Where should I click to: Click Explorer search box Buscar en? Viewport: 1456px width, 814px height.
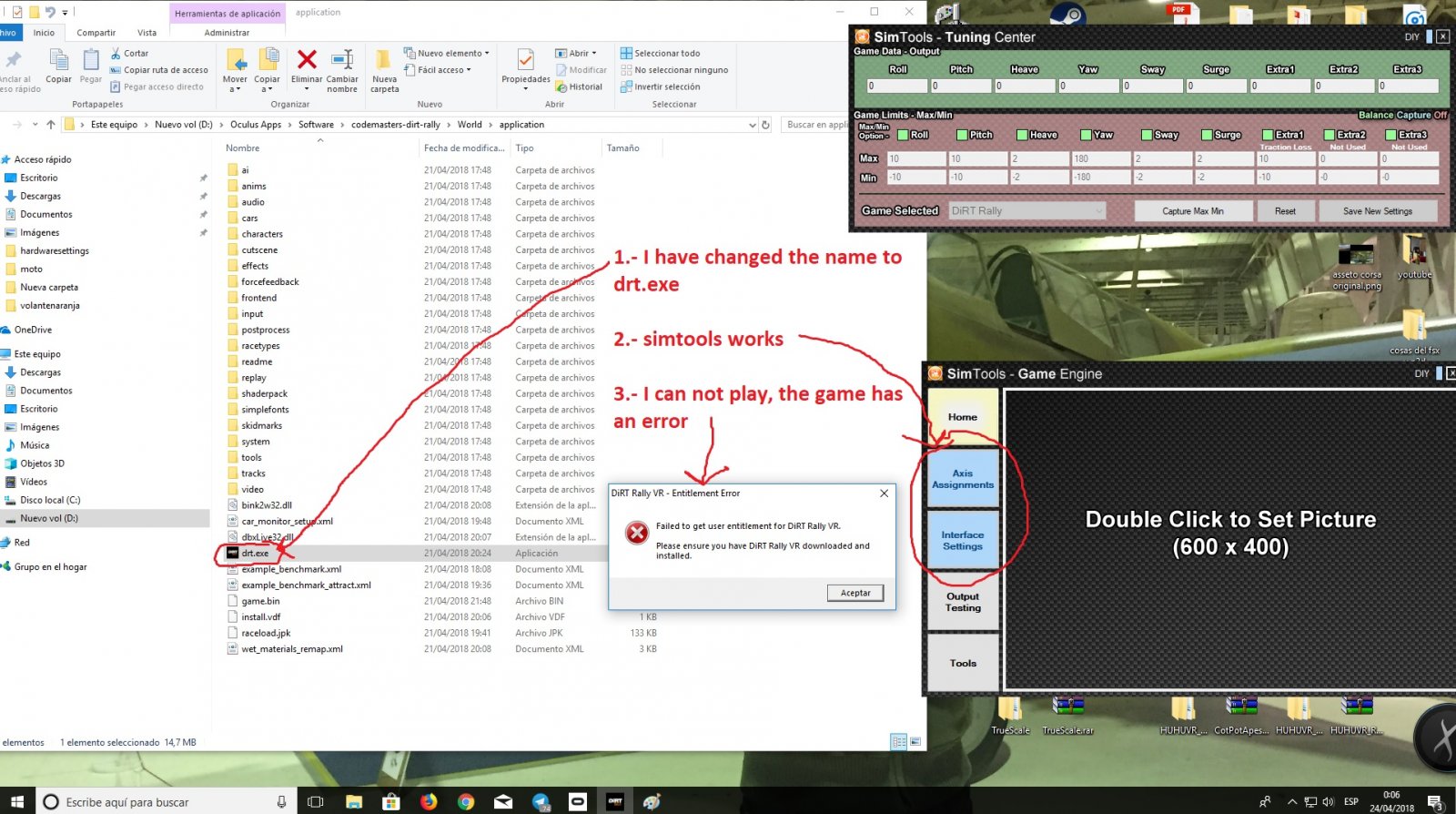814,125
